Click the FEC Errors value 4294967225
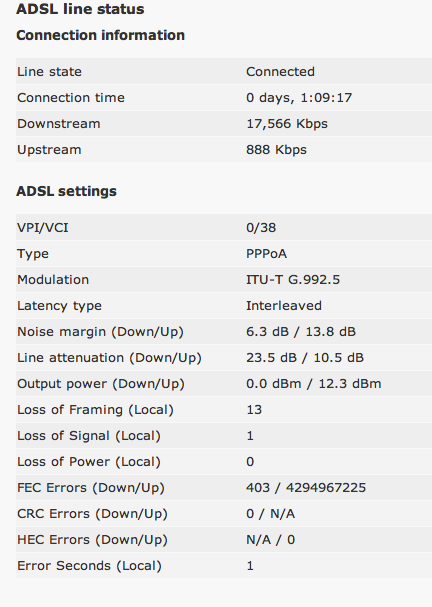The image size is (432, 607). pyautogui.click(x=326, y=488)
